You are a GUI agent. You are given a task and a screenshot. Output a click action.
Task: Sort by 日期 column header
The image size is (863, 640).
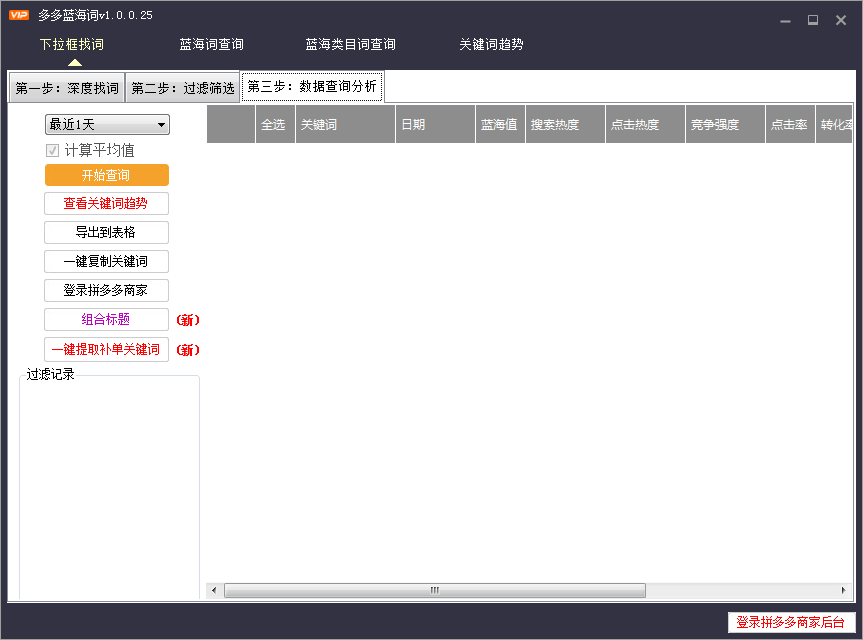(x=435, y=124)
